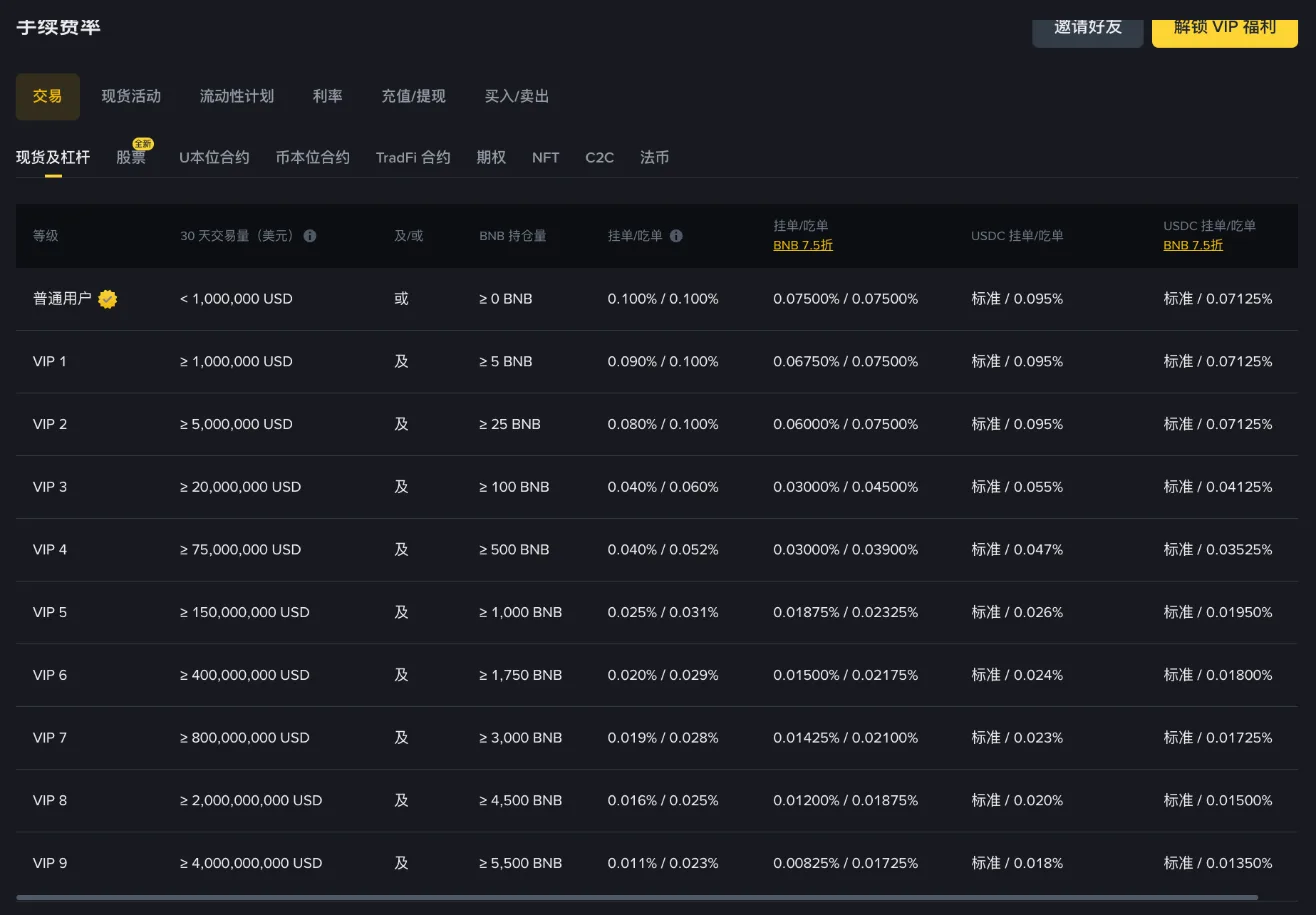Image resolution: width=1316 pixels, height=915 pixels.
Task: Click the 手续费率 page title
Action: point(58,27)
